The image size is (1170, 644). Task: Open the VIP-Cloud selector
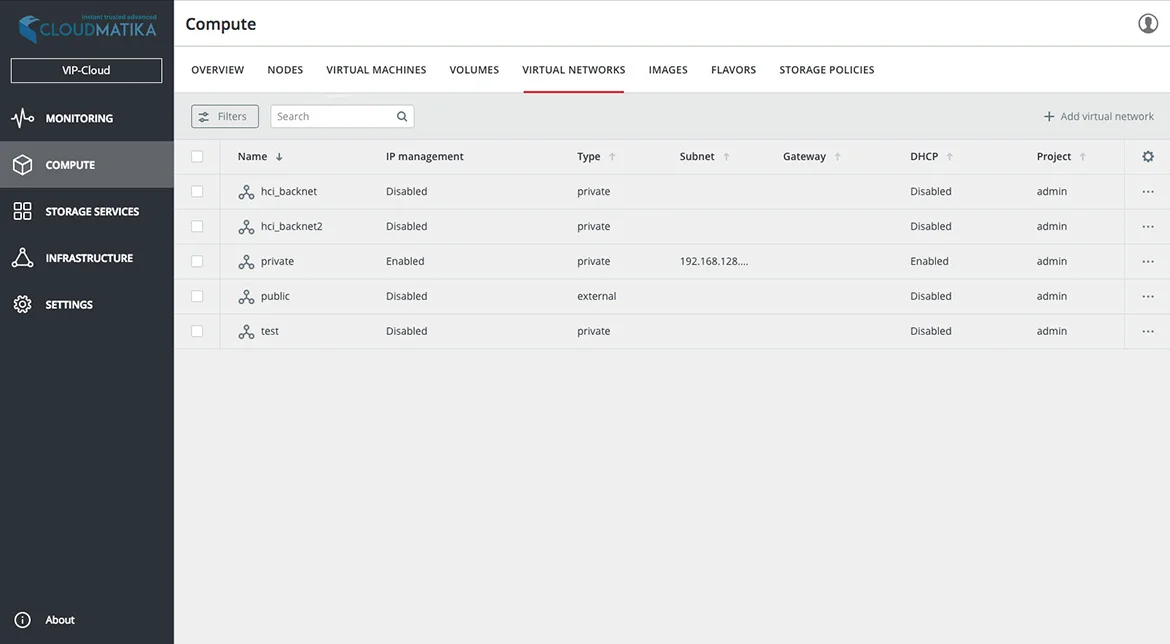(x=86, y=70)
